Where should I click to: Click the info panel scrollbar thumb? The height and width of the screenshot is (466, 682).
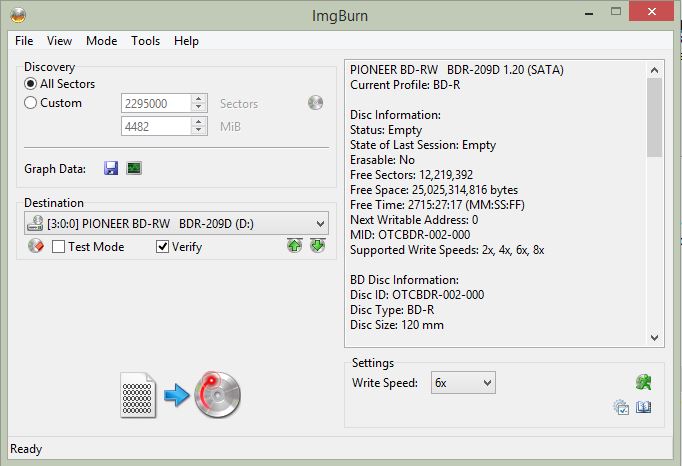654,117
